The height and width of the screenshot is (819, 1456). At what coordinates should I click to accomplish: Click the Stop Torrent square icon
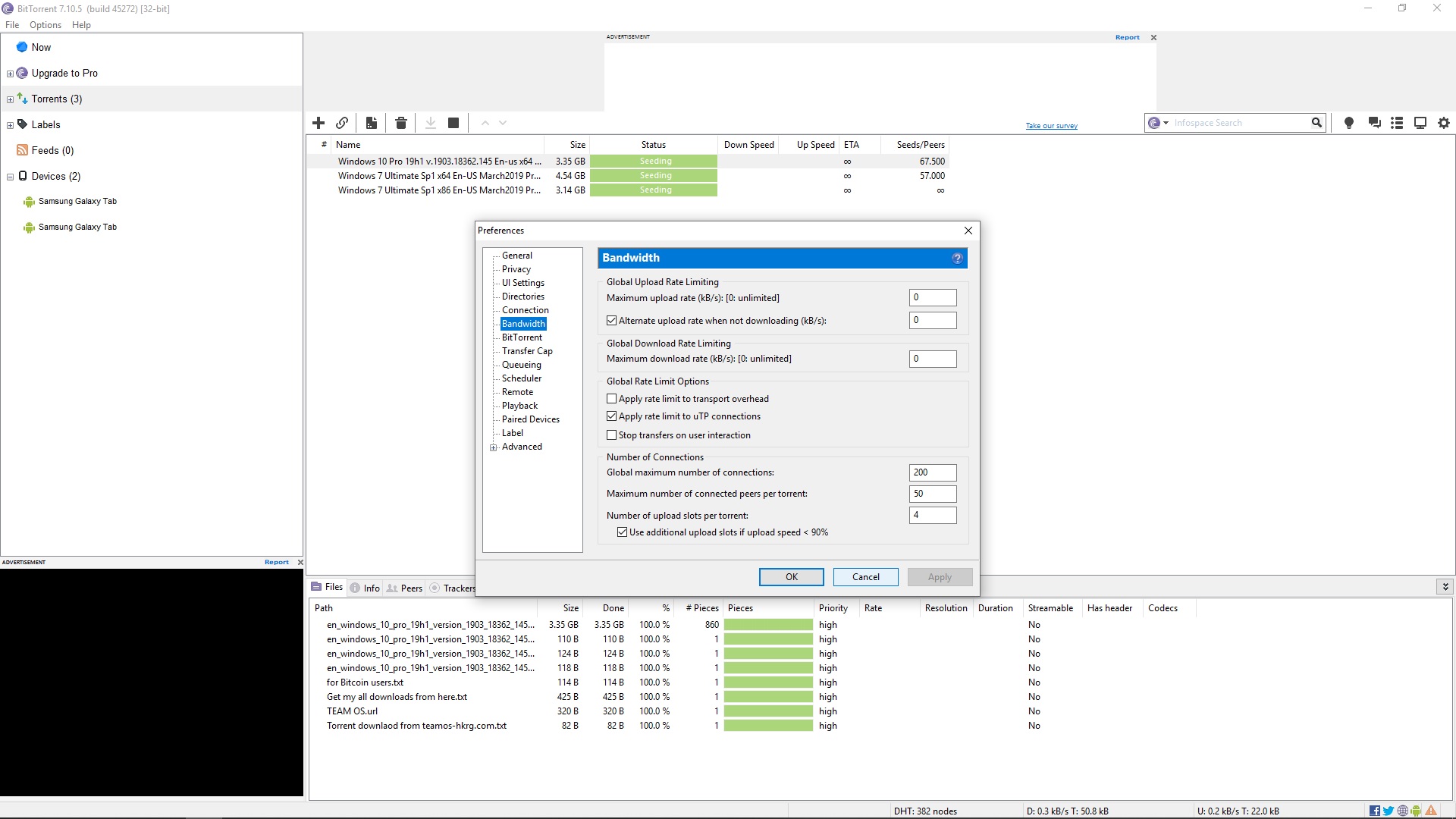tap(453, 123)
